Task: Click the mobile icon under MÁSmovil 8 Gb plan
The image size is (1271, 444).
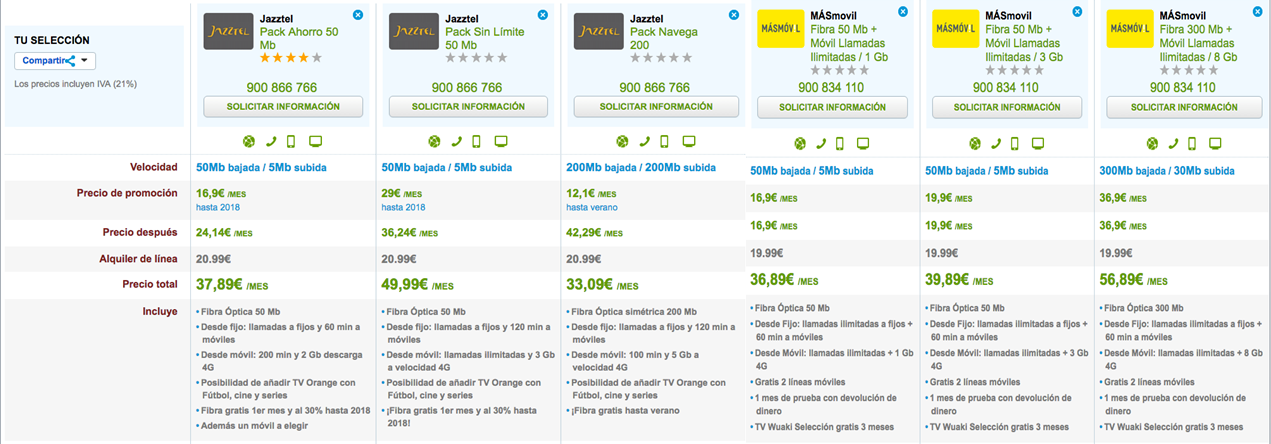Action: 1192,144
